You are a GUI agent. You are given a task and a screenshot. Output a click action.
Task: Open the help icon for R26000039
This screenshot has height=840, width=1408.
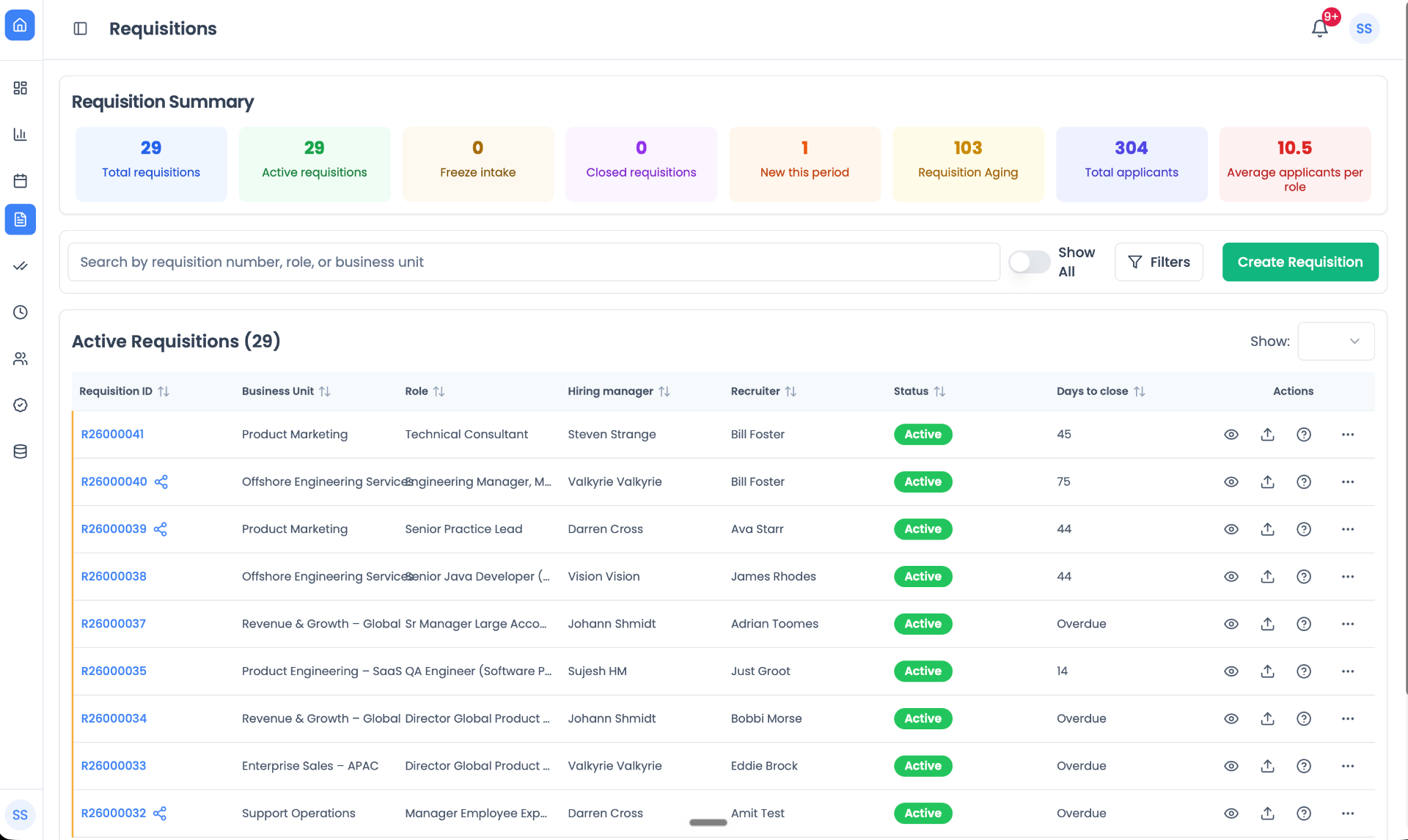[1304, 529]
